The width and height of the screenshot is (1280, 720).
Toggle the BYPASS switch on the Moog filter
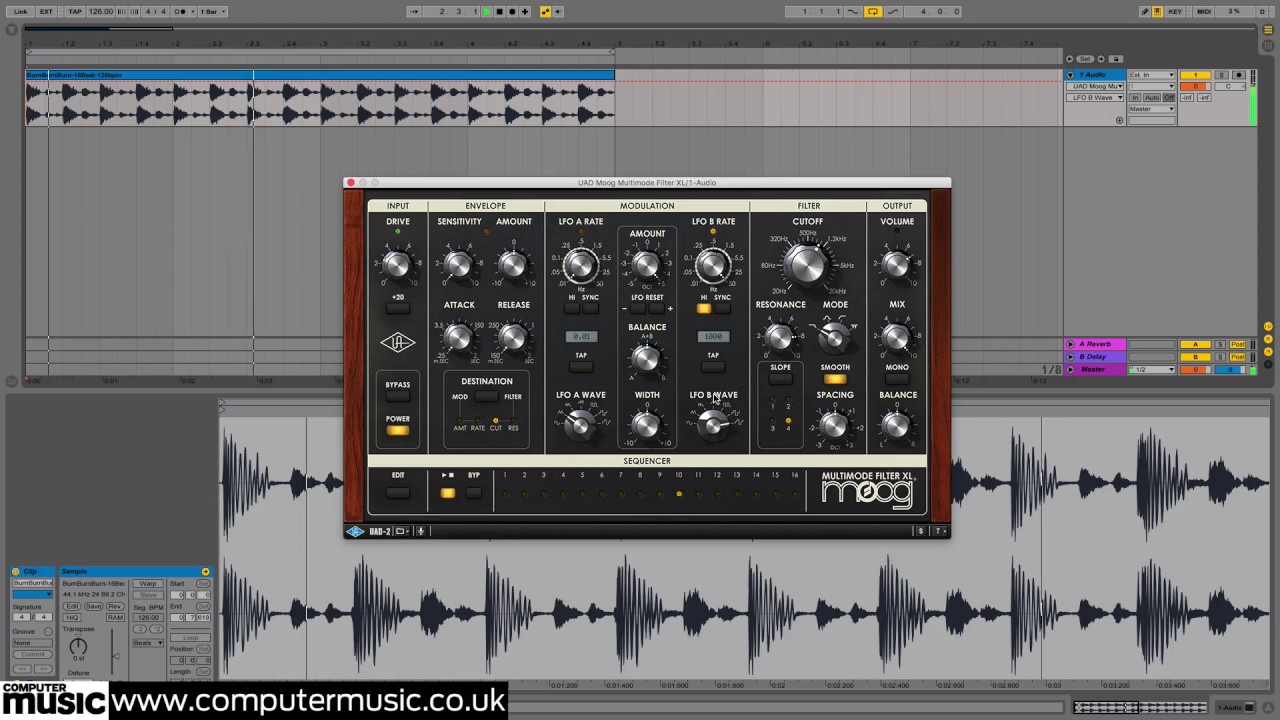click(x=397, y=398)
